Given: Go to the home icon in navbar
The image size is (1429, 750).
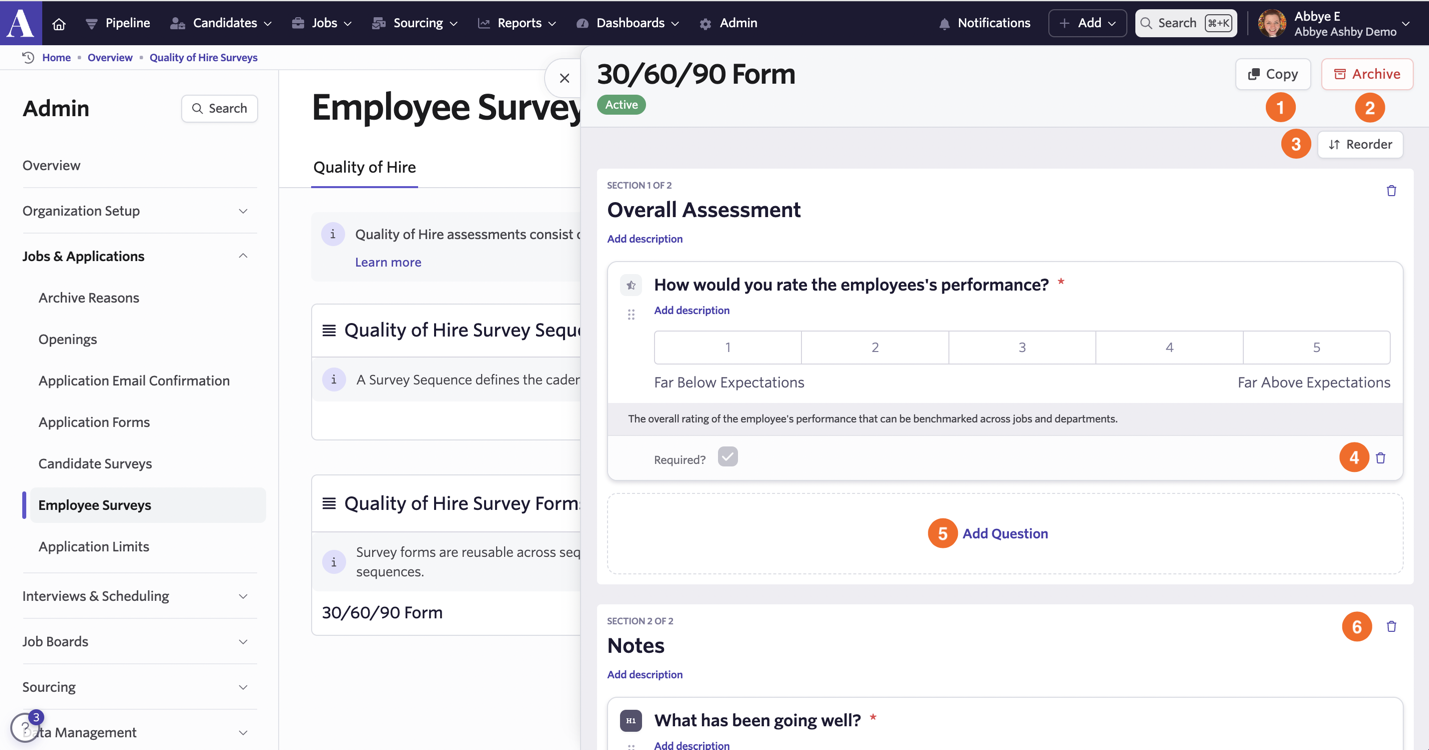Looking at the screenshot, I should click(x=59, y=23).
